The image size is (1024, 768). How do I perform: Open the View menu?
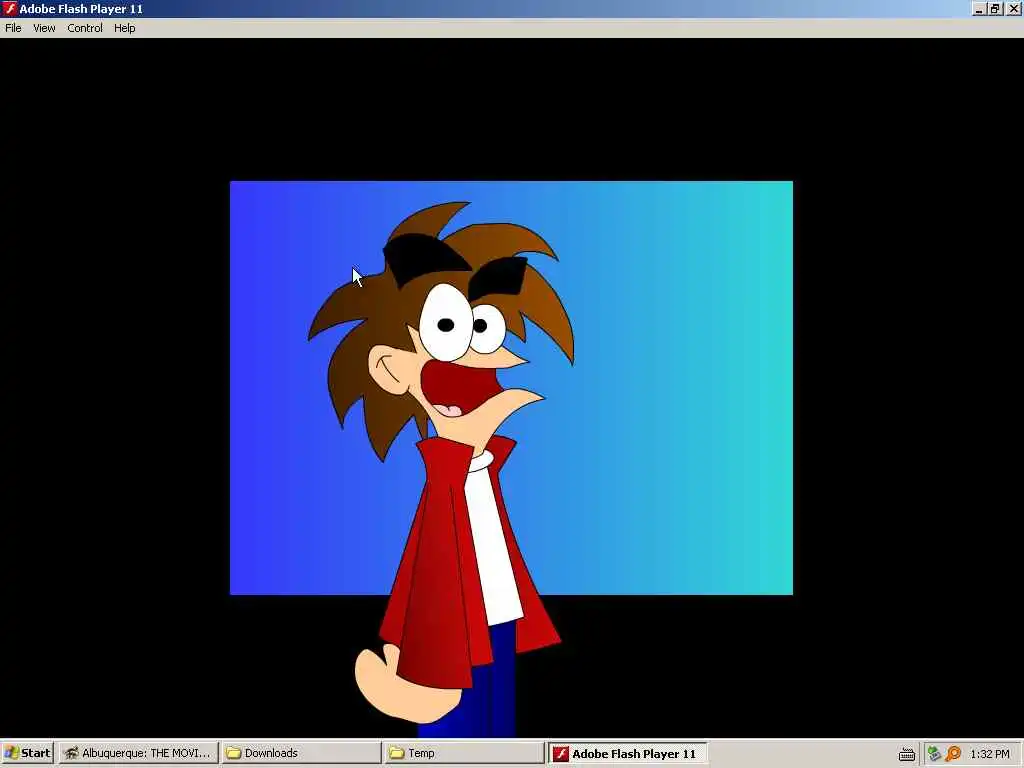pyautogui.click(x=44, y=28)
